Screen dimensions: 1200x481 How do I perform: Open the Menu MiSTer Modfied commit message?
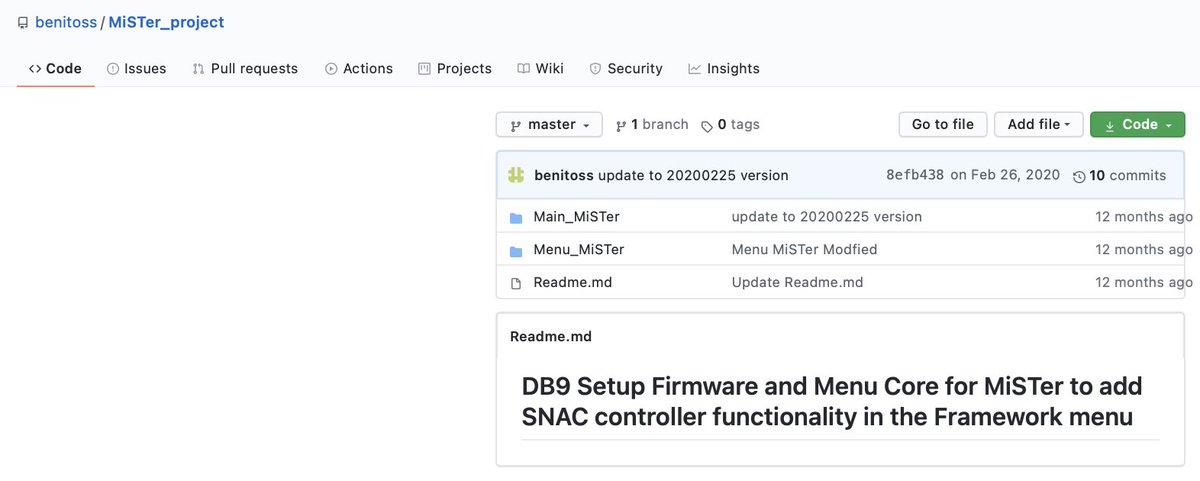click(804, 250)
